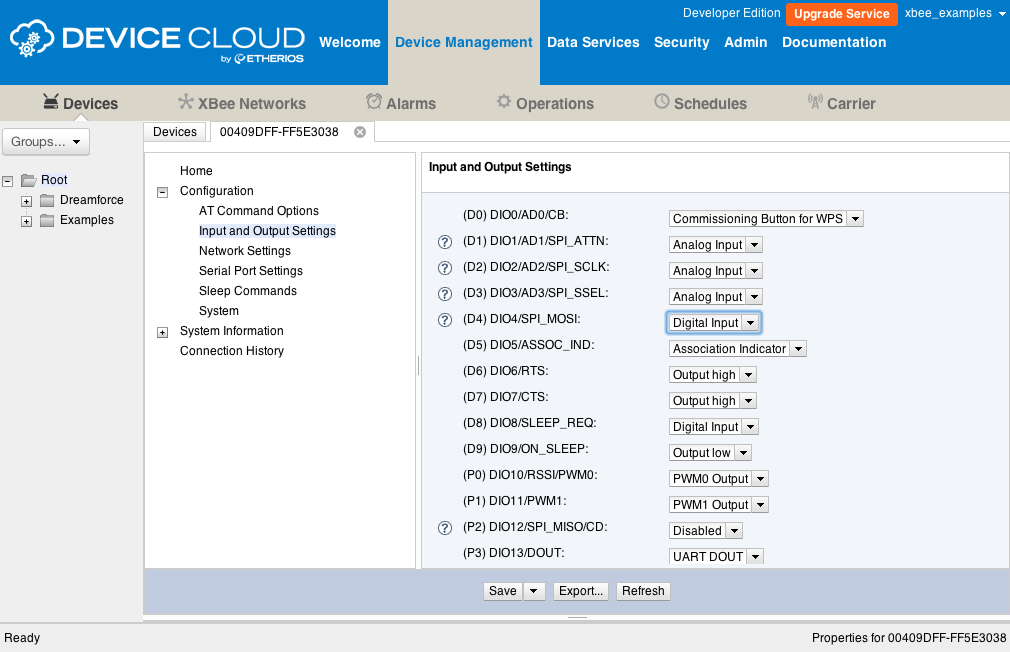
Task: Open Connection History
Action: [x=232, y=350]
